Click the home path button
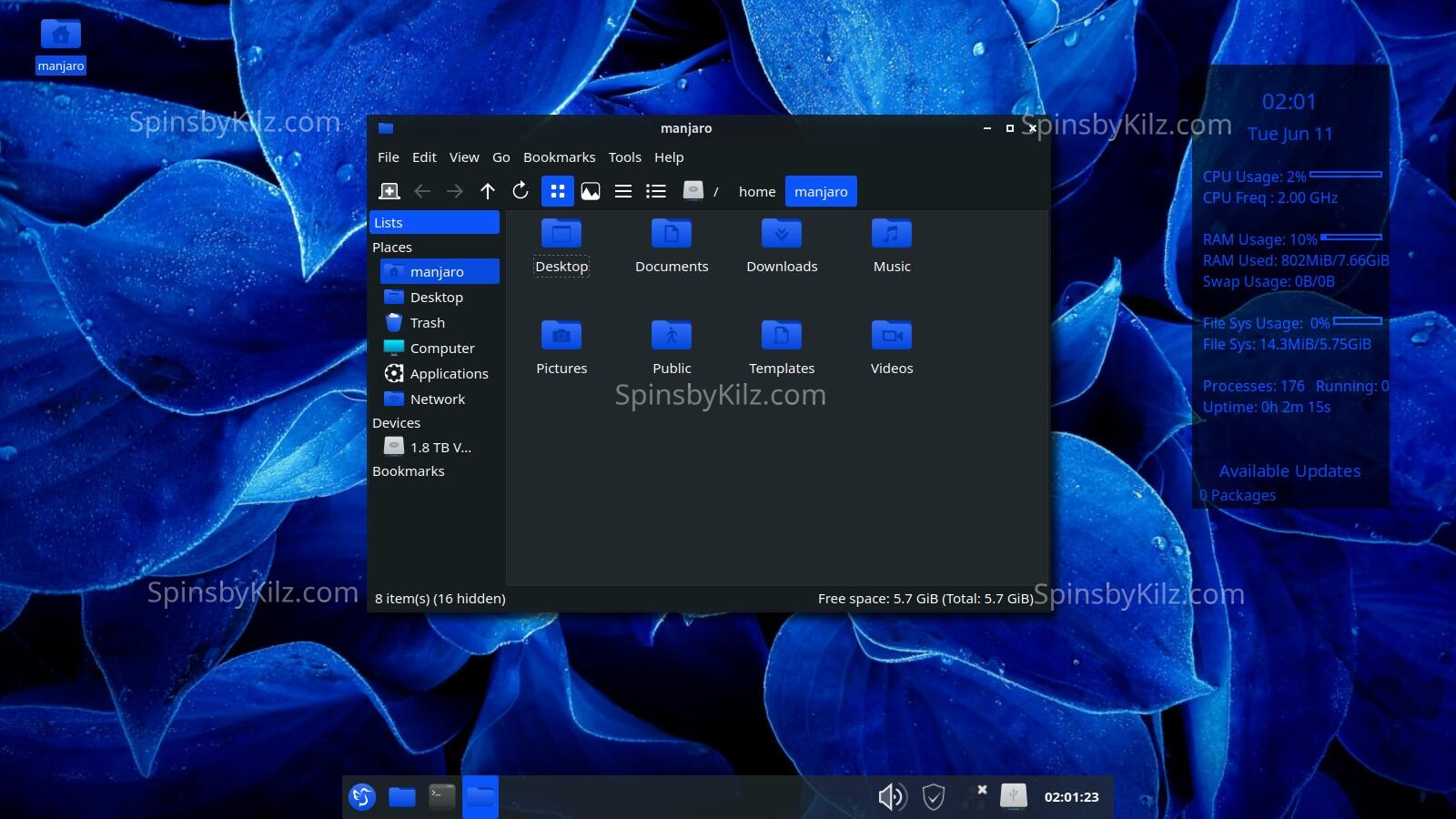This screenshot has width=1456, height=819. (x=756, y=191)
